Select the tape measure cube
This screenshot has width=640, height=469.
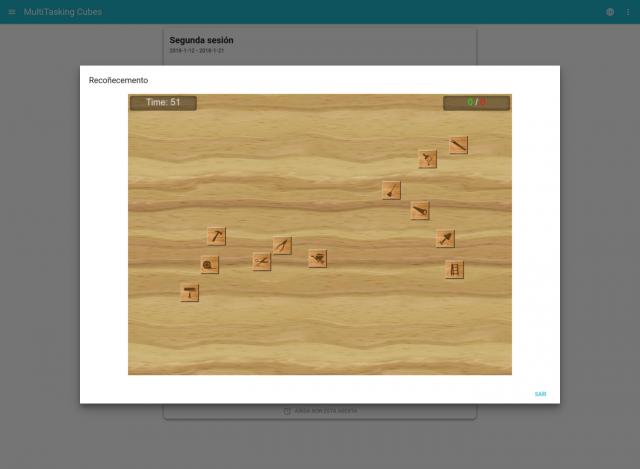tap(209, 264)
